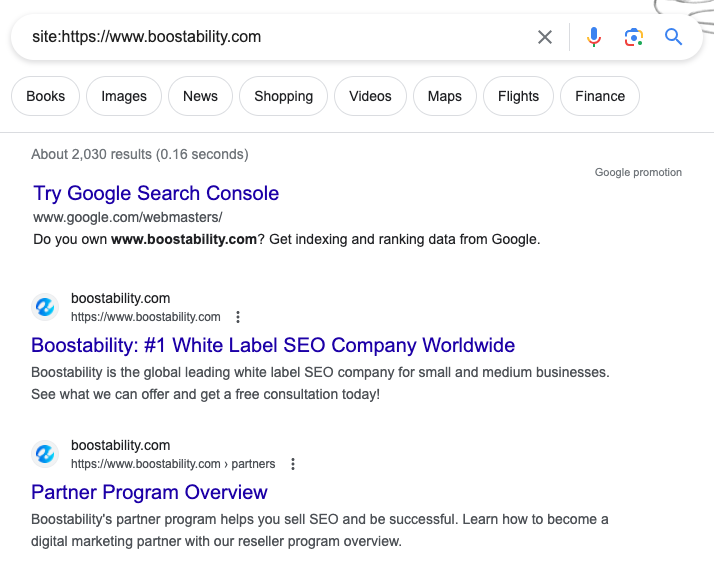Open the Finance filter chip
This screenshot has height=570, width=714.
point(600,96)
